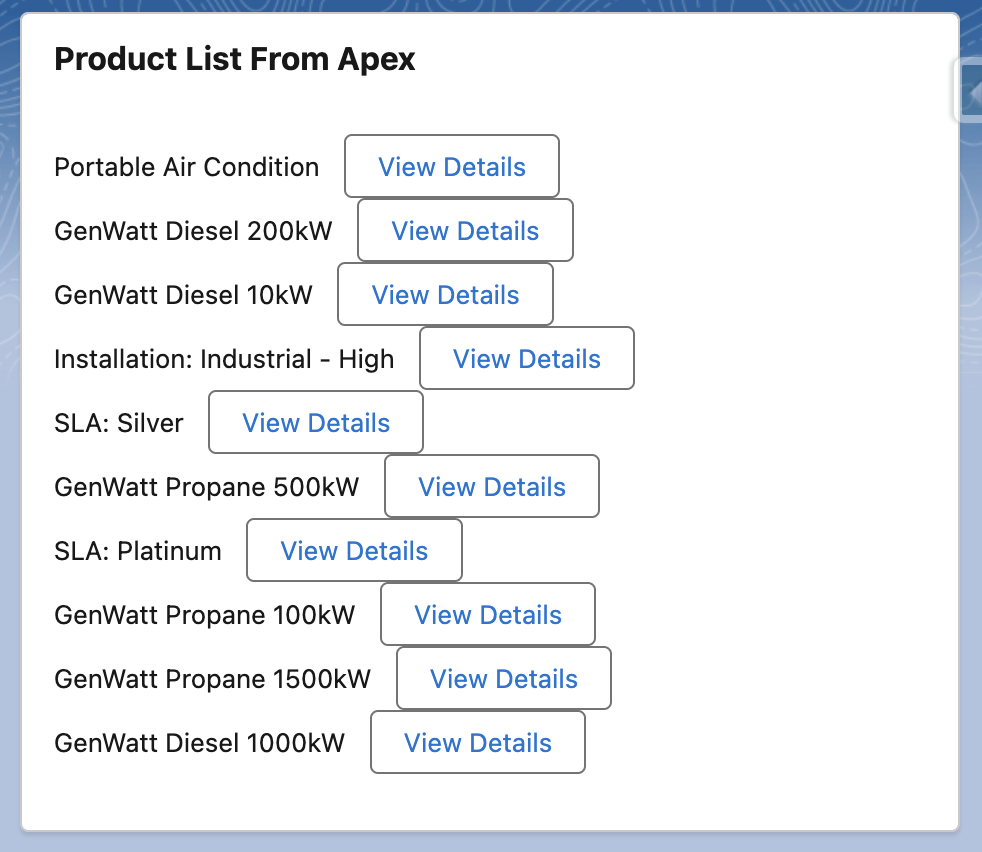
Task: Click the SLA: Silver product name
Action: [x=119, y=423]
